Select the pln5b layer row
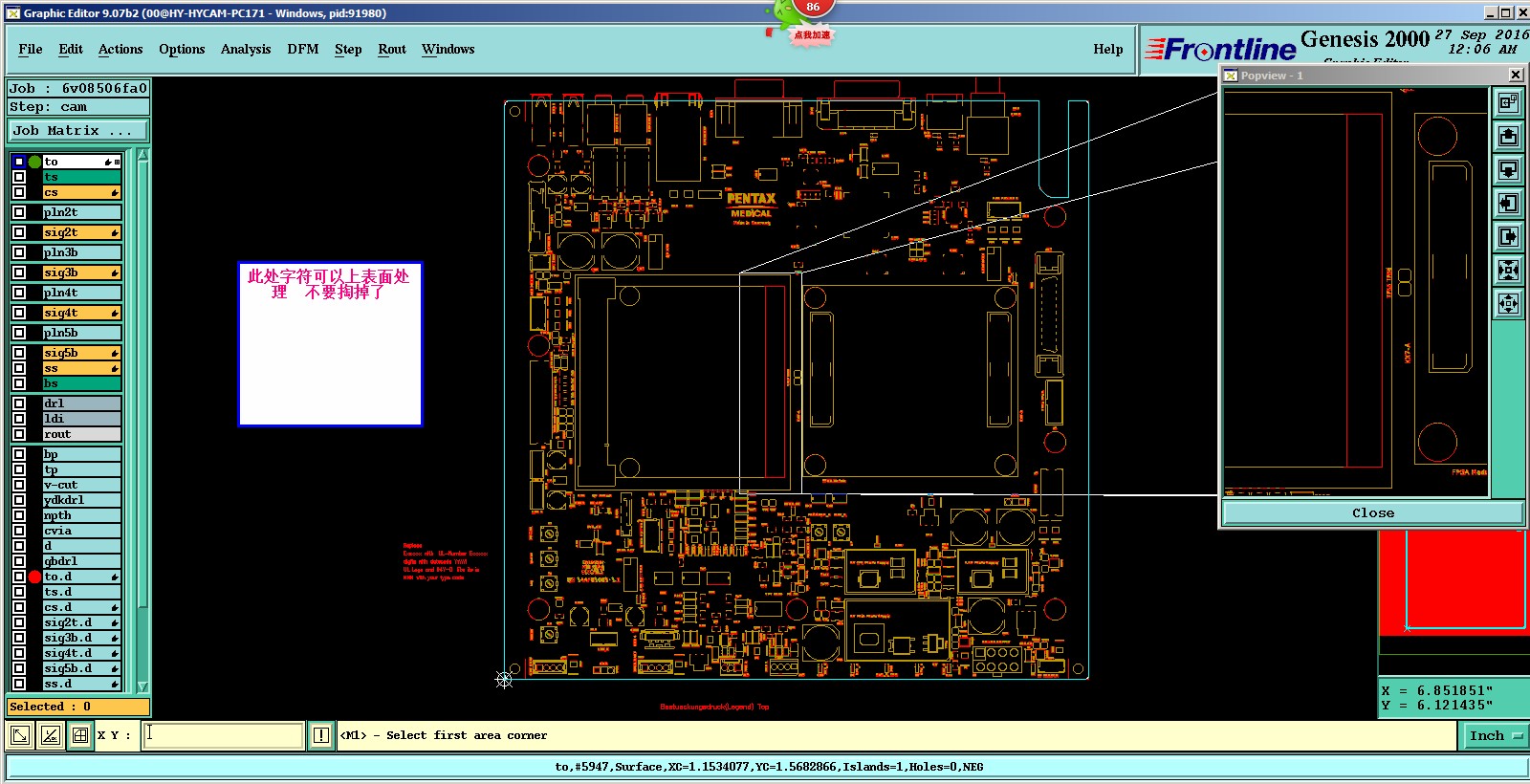The image size is (1530, 784). click(x=82, y=333)
